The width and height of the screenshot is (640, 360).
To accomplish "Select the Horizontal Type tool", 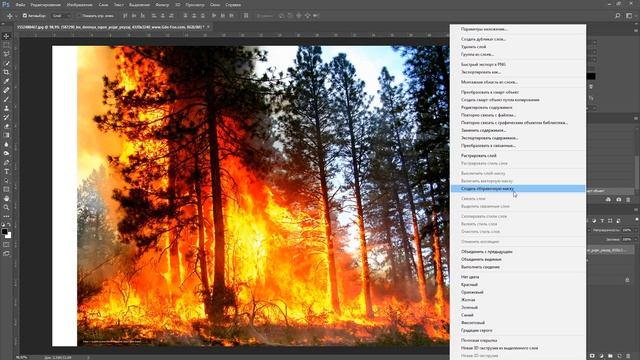I will (x=6, y=171).
